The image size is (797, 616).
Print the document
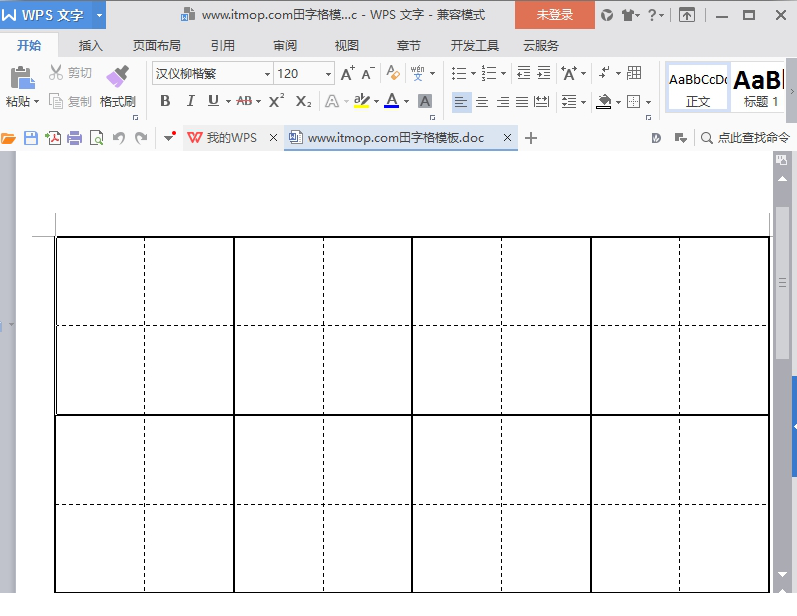tap(75, 138)
